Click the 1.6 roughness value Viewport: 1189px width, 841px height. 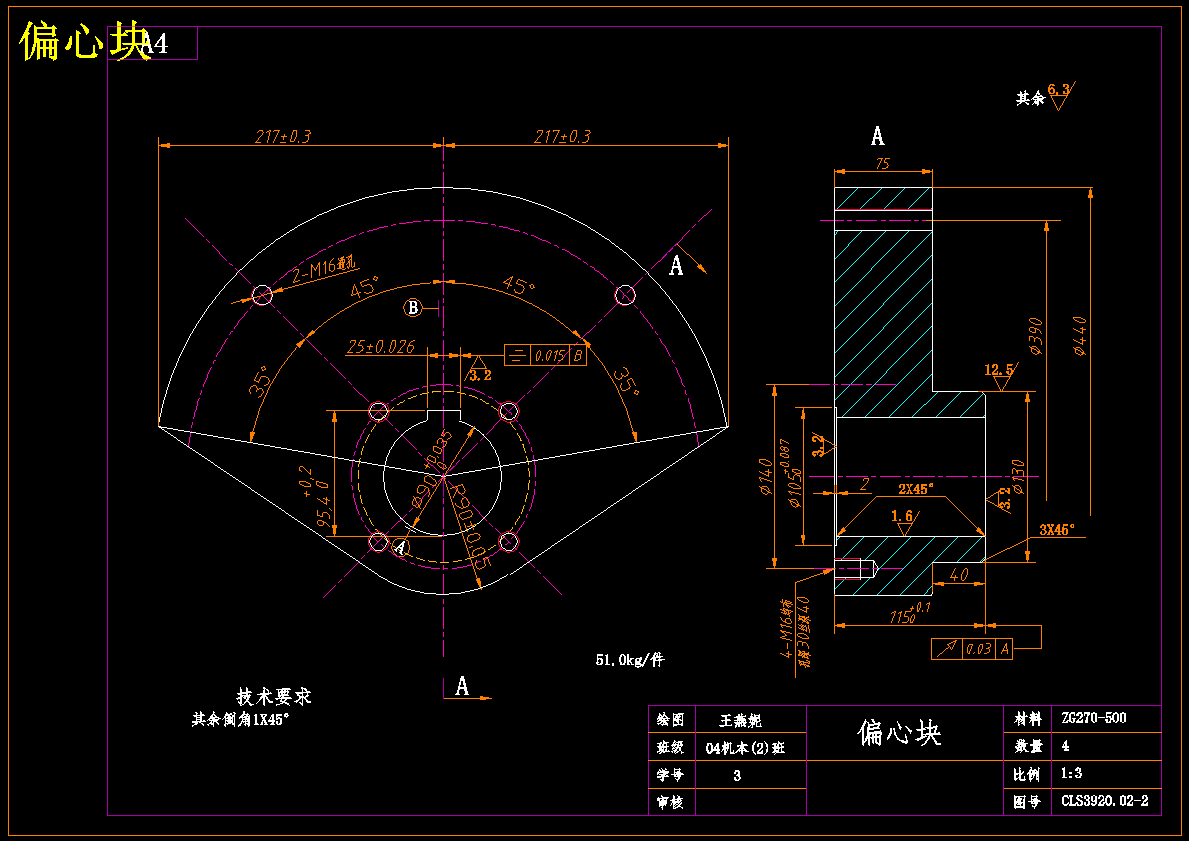(902, 516)
